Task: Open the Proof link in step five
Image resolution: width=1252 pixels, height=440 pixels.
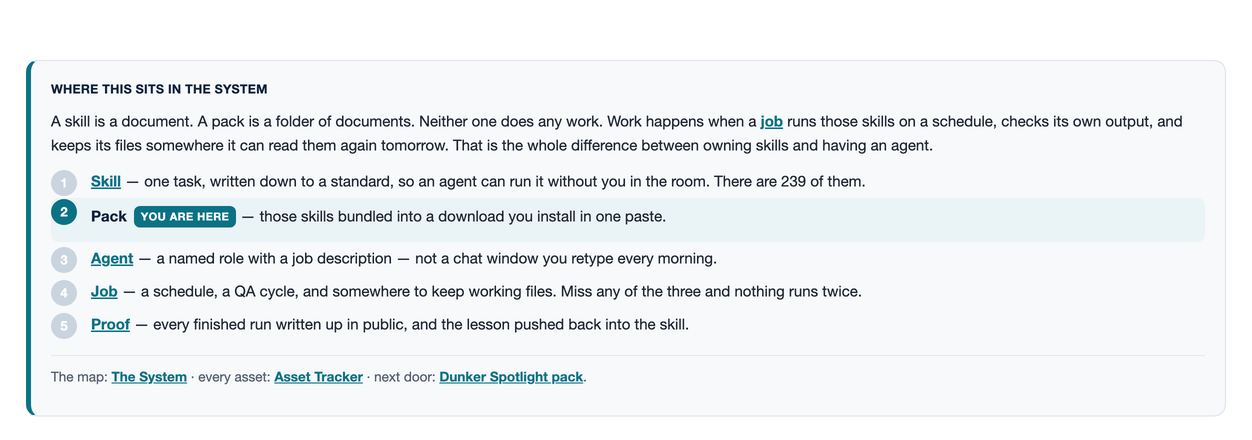Action: tap(110, 325)
